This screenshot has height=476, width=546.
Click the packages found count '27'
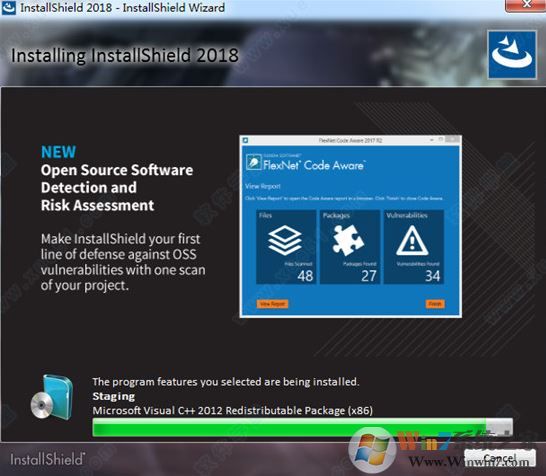coord(369,276)
